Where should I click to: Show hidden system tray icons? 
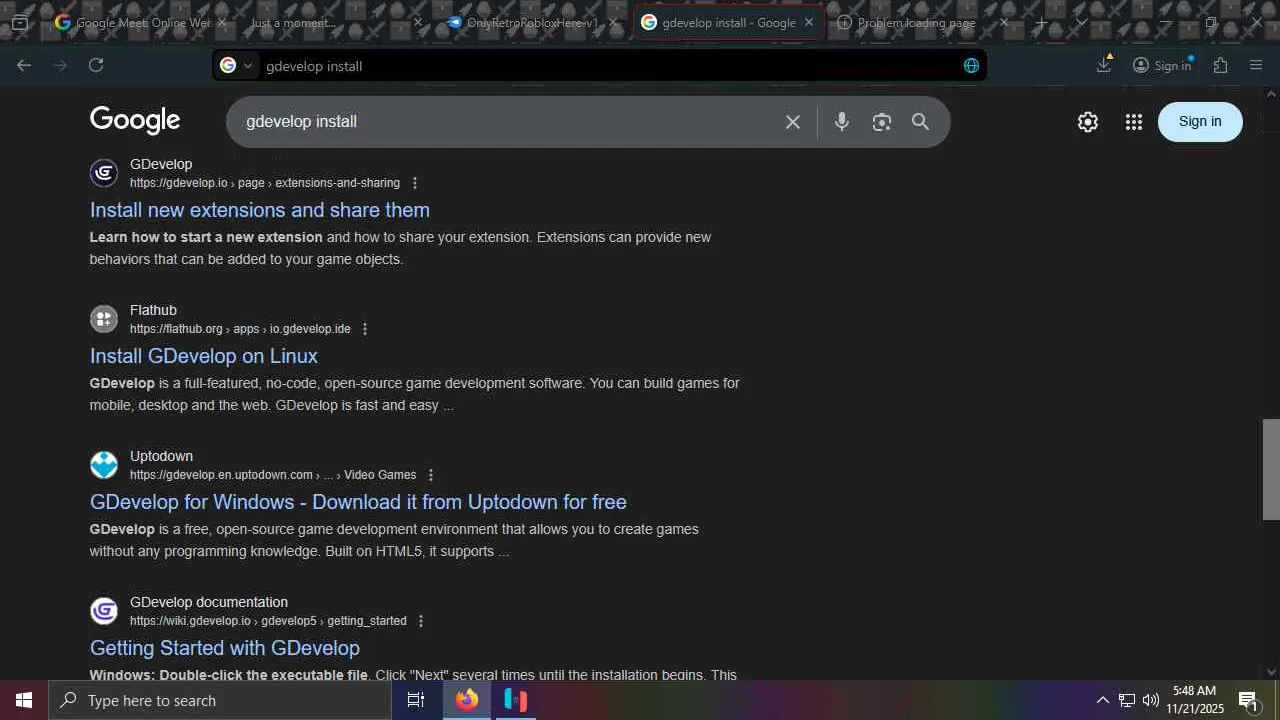pos(1102,700)
